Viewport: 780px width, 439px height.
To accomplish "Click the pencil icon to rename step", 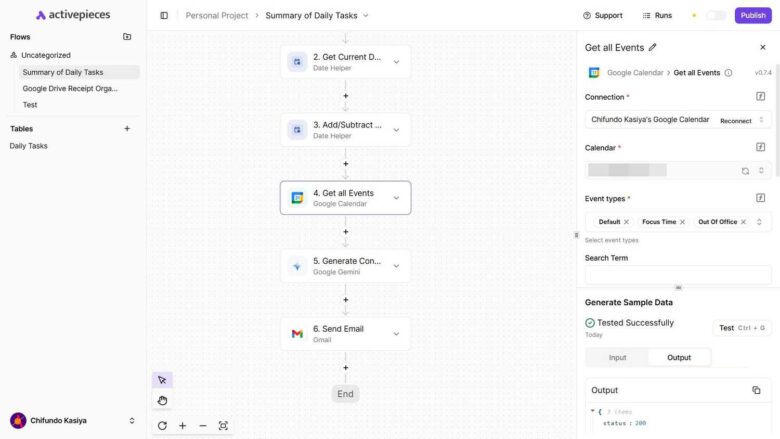I will coord(653,47).
